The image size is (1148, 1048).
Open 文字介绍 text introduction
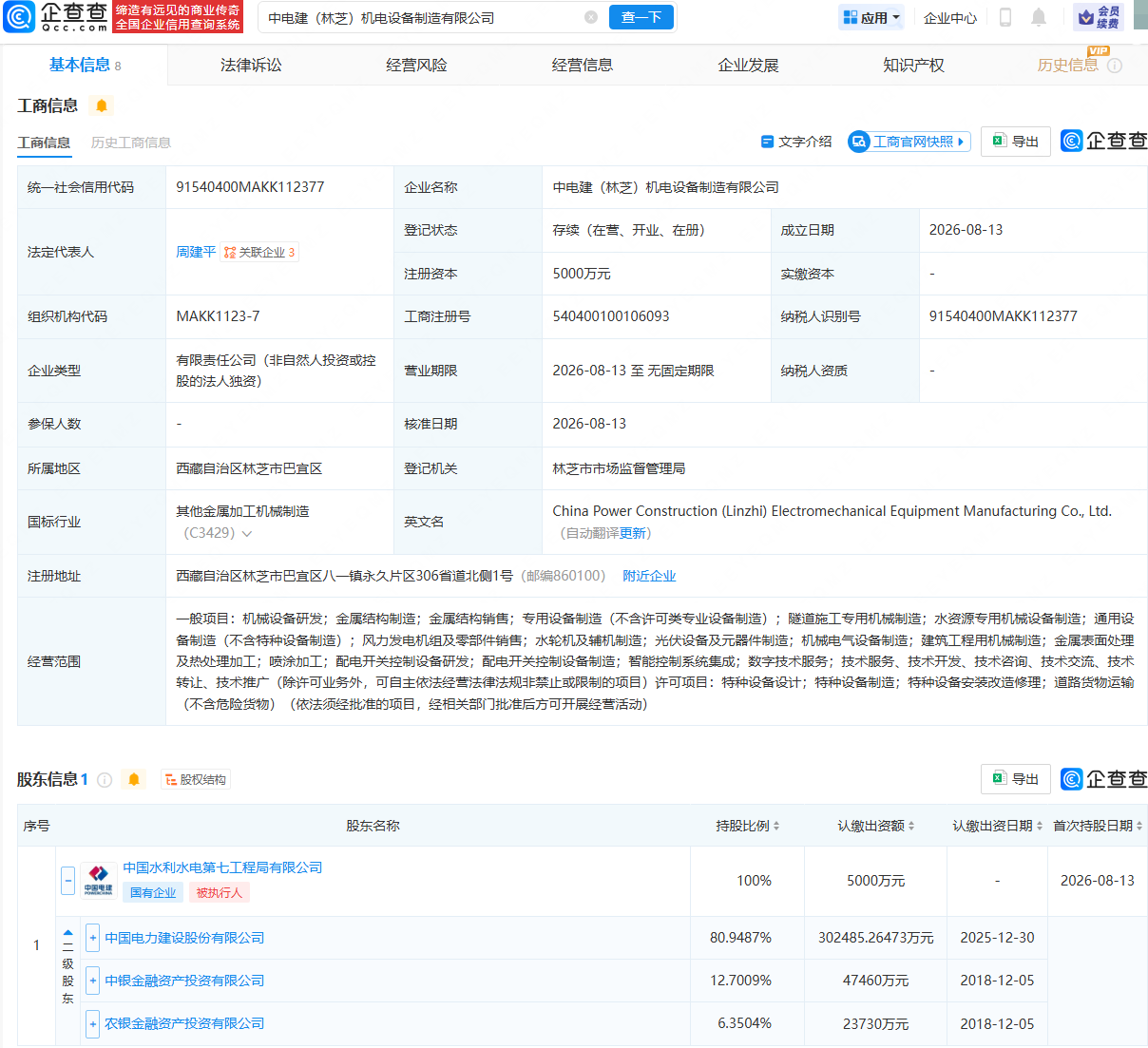(x=796, y=142)
